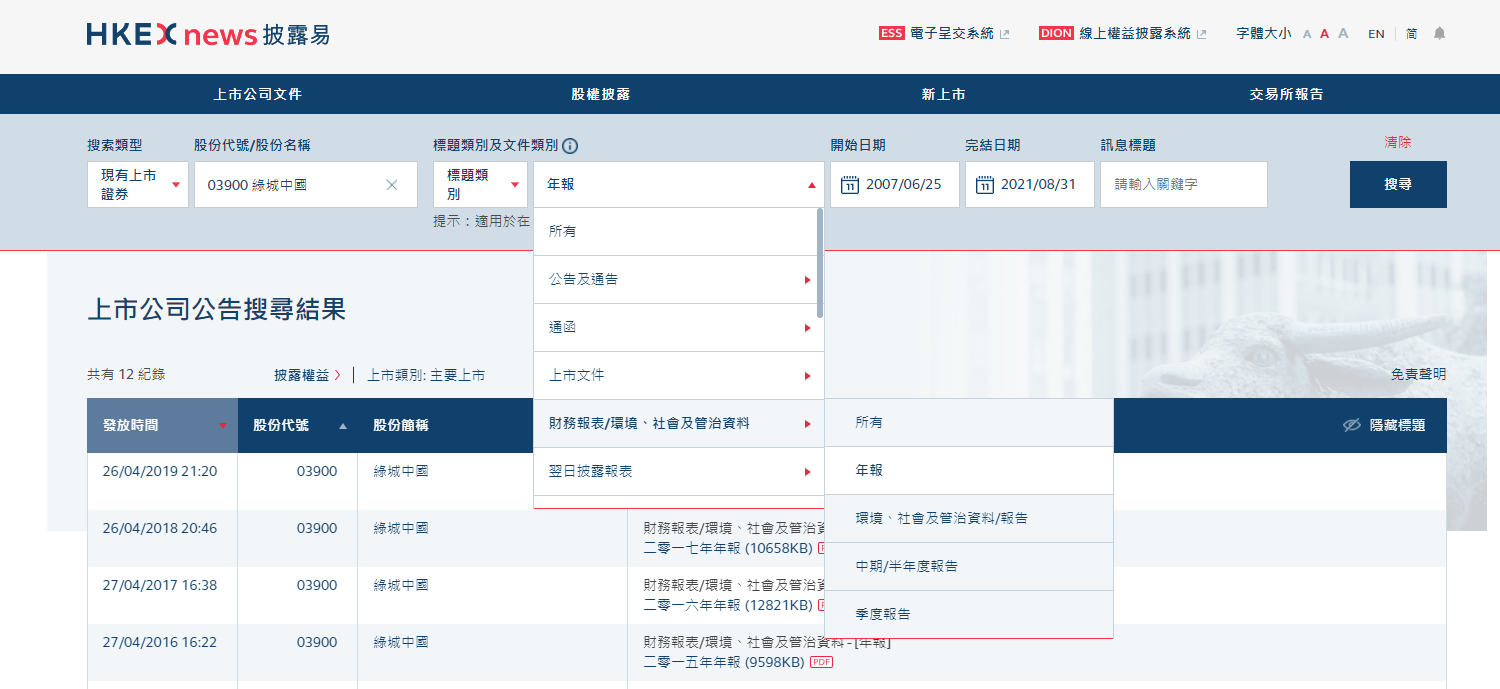Open 新上市 navigation tab
This screenshot has height=689, width=1500.
tap(943, 94)
